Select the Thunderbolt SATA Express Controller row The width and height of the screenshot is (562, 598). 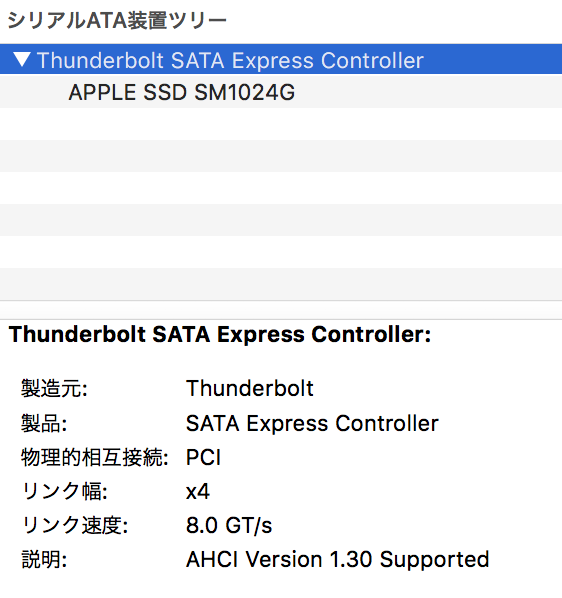click(x=281, y=59)
